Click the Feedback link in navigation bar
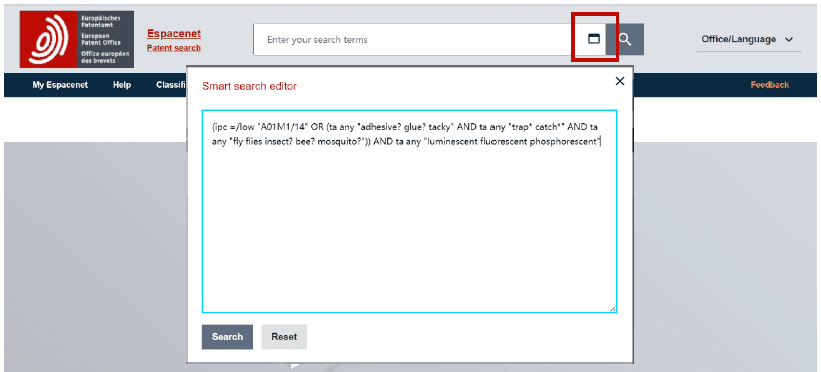 [x=770, y=85]
